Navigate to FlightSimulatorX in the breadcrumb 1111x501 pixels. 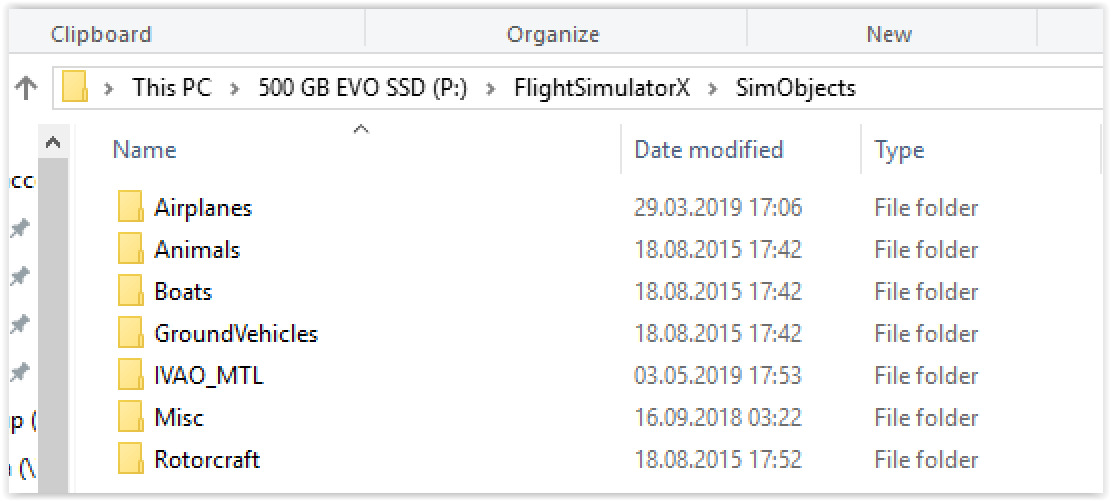602,88
